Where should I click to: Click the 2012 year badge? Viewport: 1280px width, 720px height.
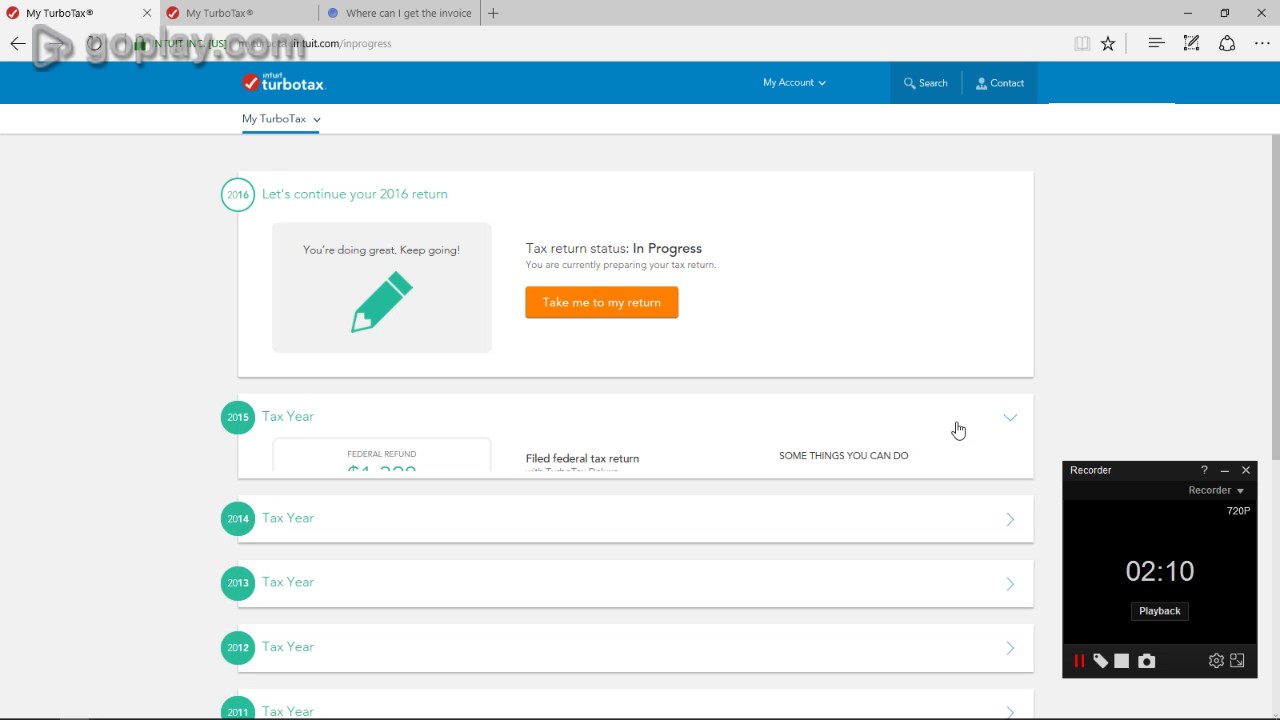point(238,648)
